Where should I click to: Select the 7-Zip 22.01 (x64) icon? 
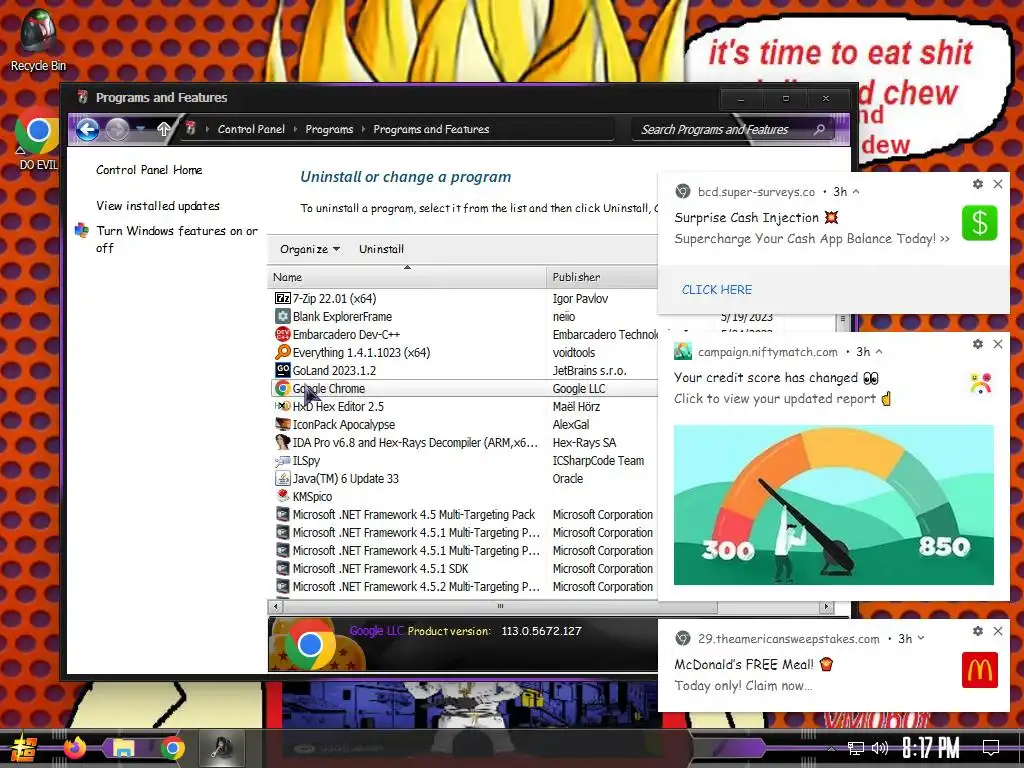click(283, 298)
